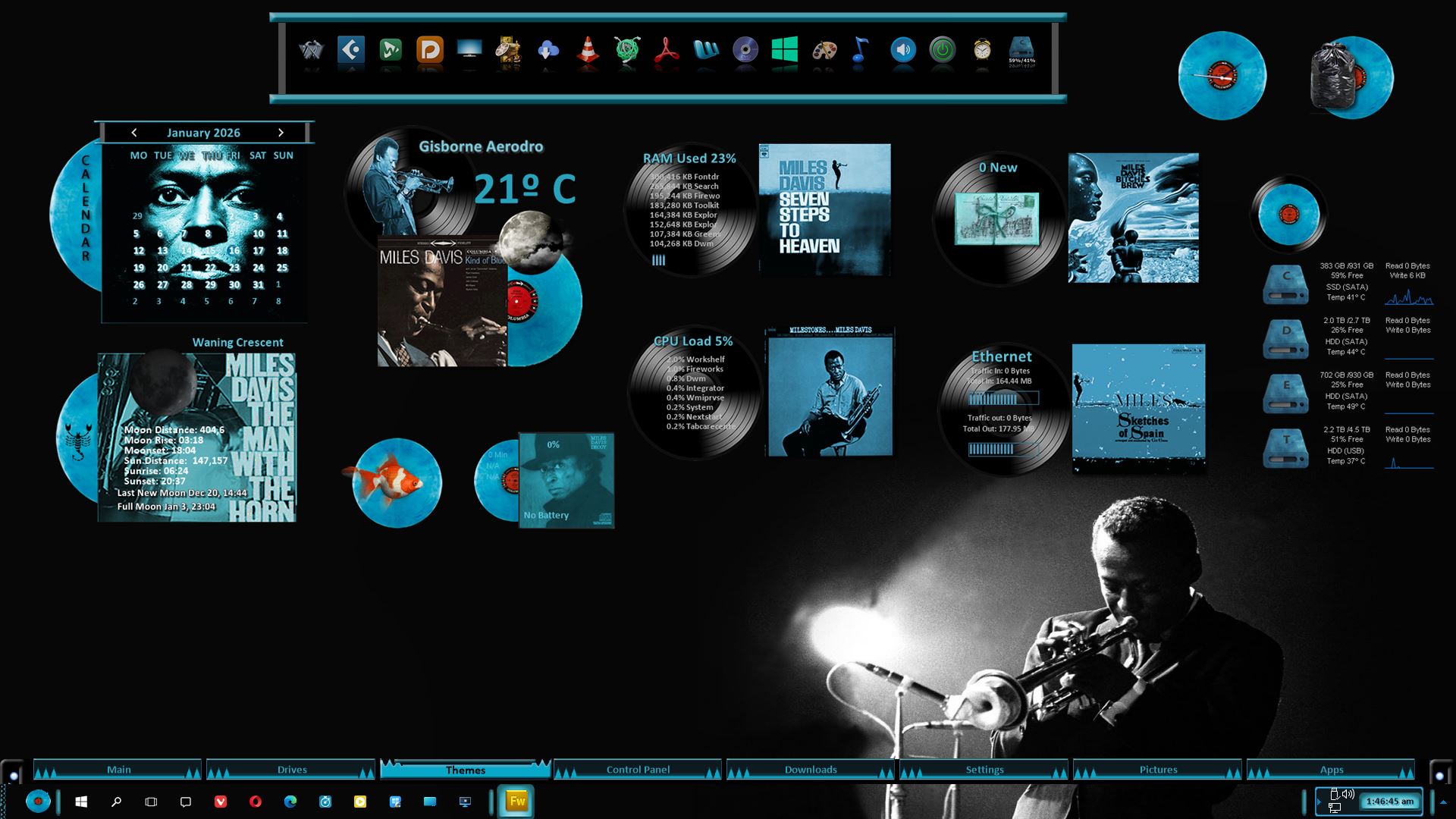The width and height of the screenshot is (1456, 819).
Task: Go to next month in calendar
Action: 281,133
